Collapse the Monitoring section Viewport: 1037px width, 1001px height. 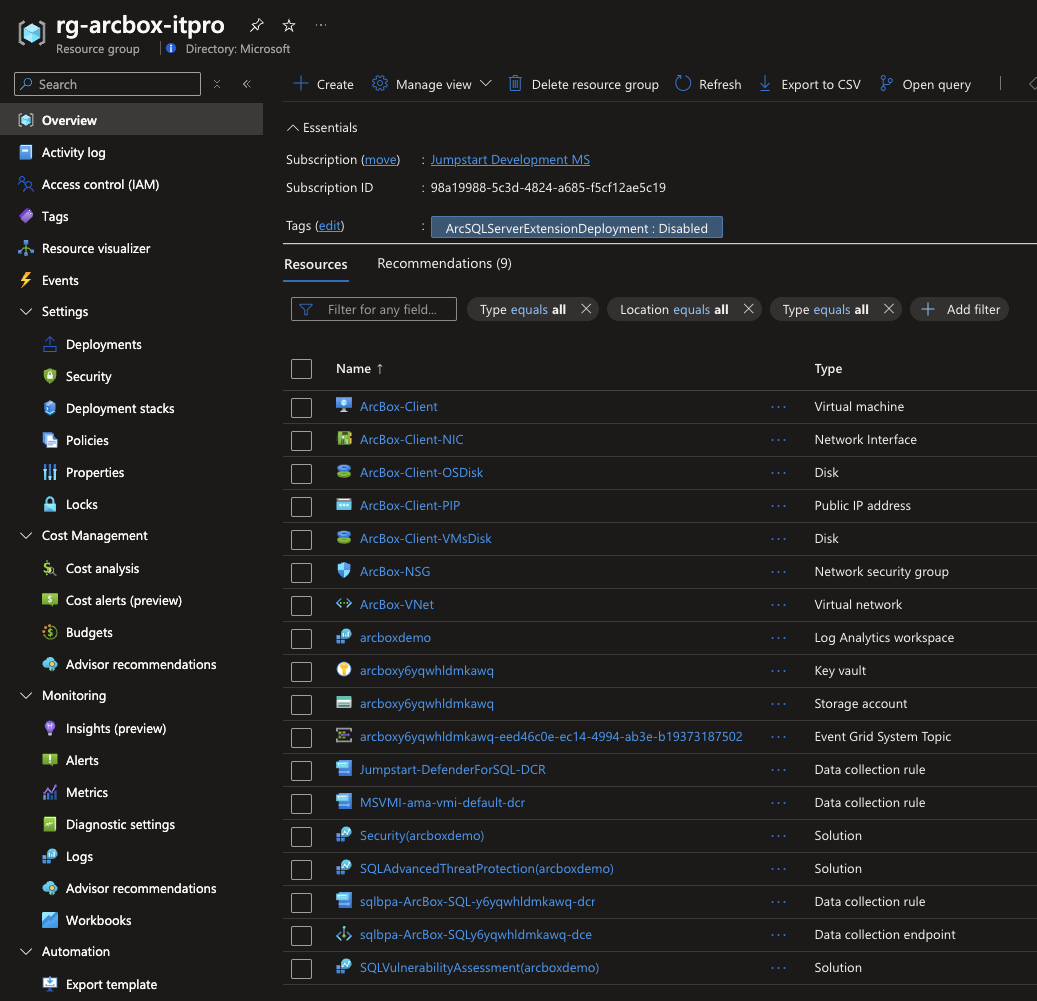(x=26, y=696)
